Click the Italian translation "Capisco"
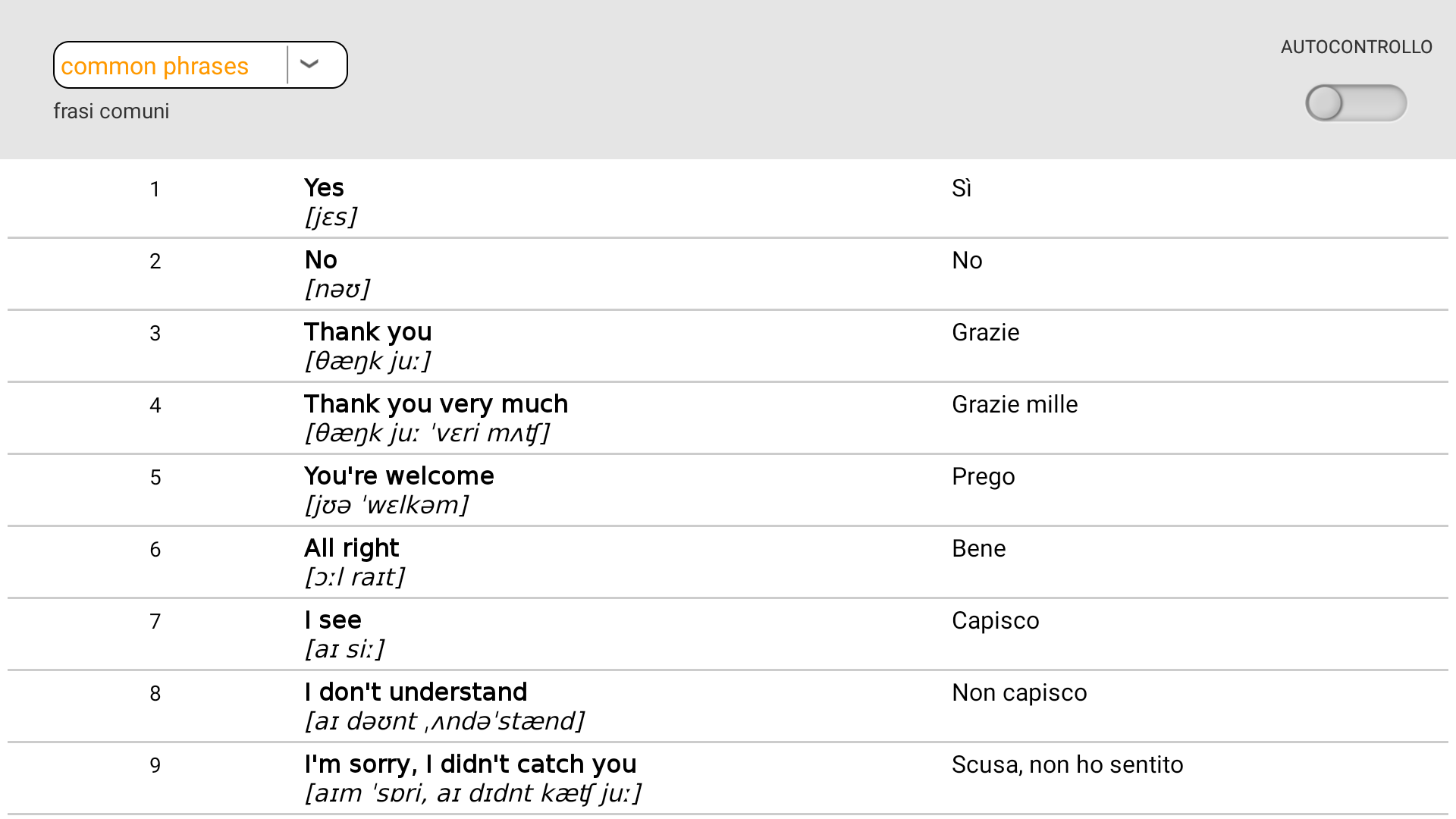The image size is (1456, 819). click(995, 620)
